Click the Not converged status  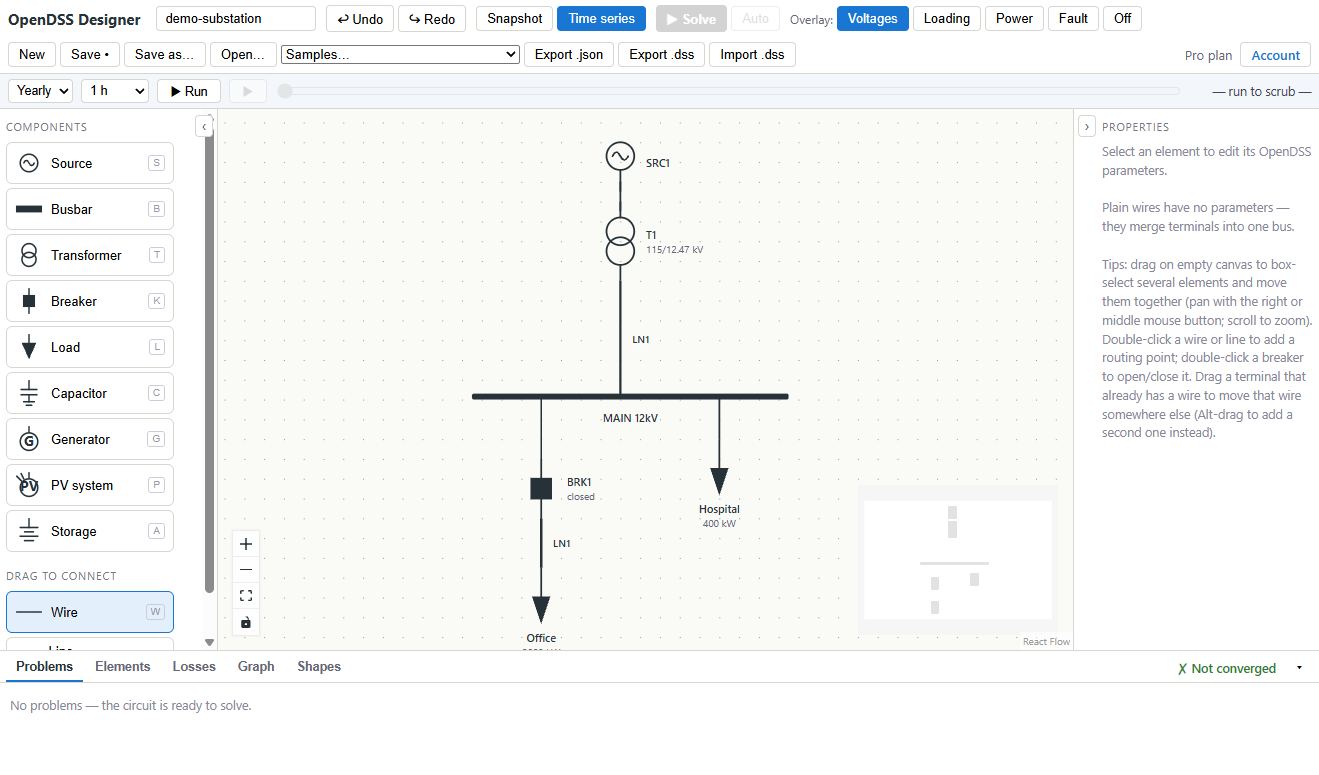click(x=1227, y=668)
